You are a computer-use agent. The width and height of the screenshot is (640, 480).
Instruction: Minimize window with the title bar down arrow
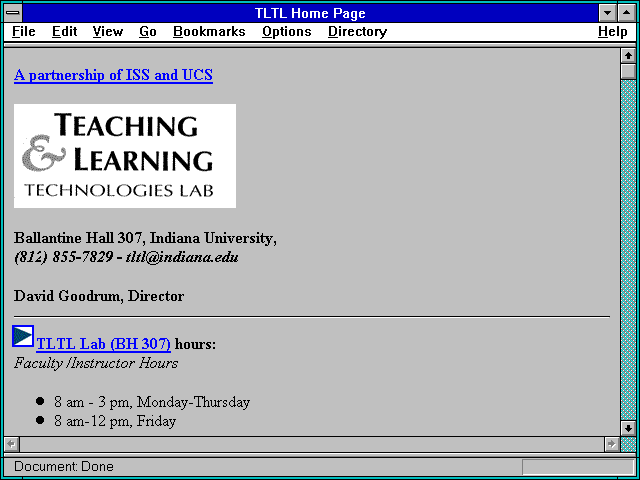pos(608,13)
